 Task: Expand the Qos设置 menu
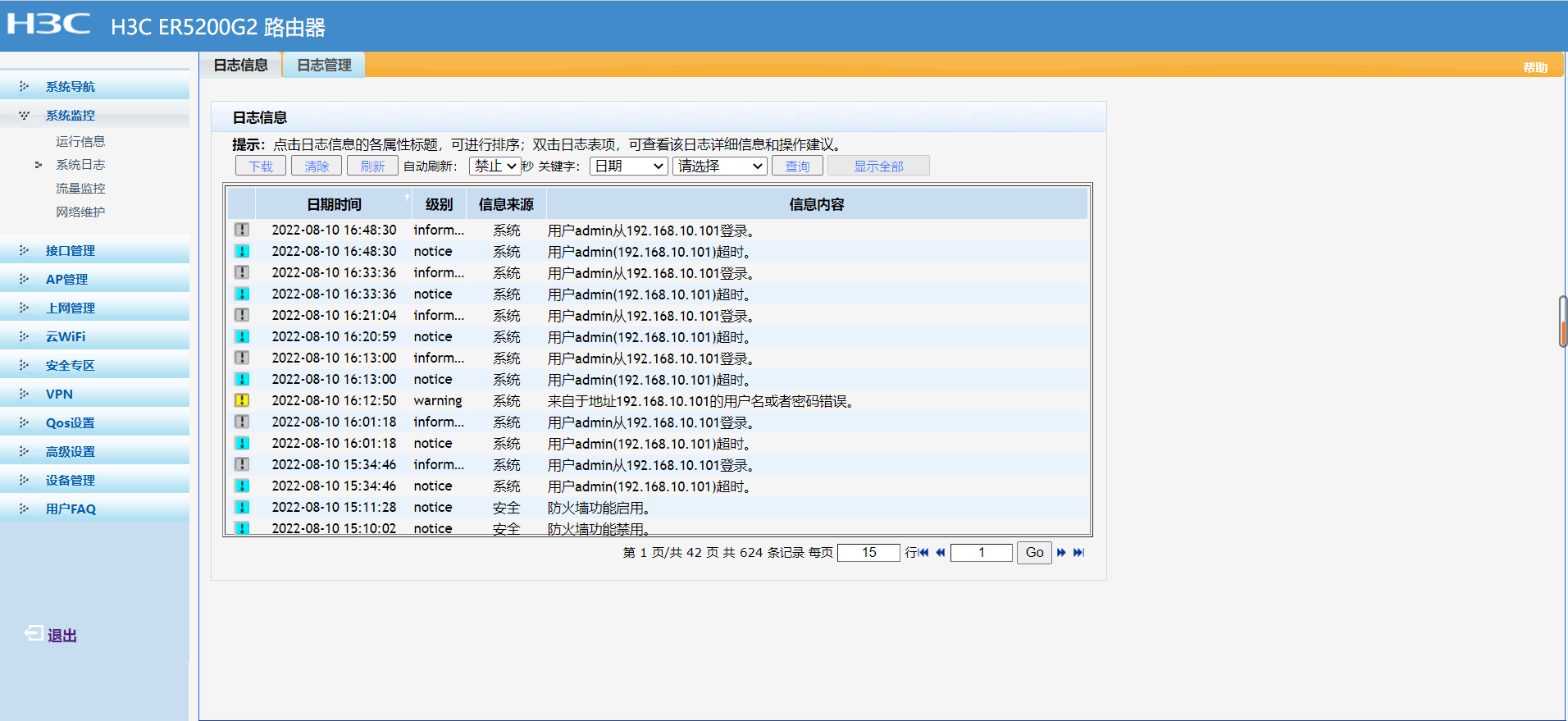click(x=71, y=423)
